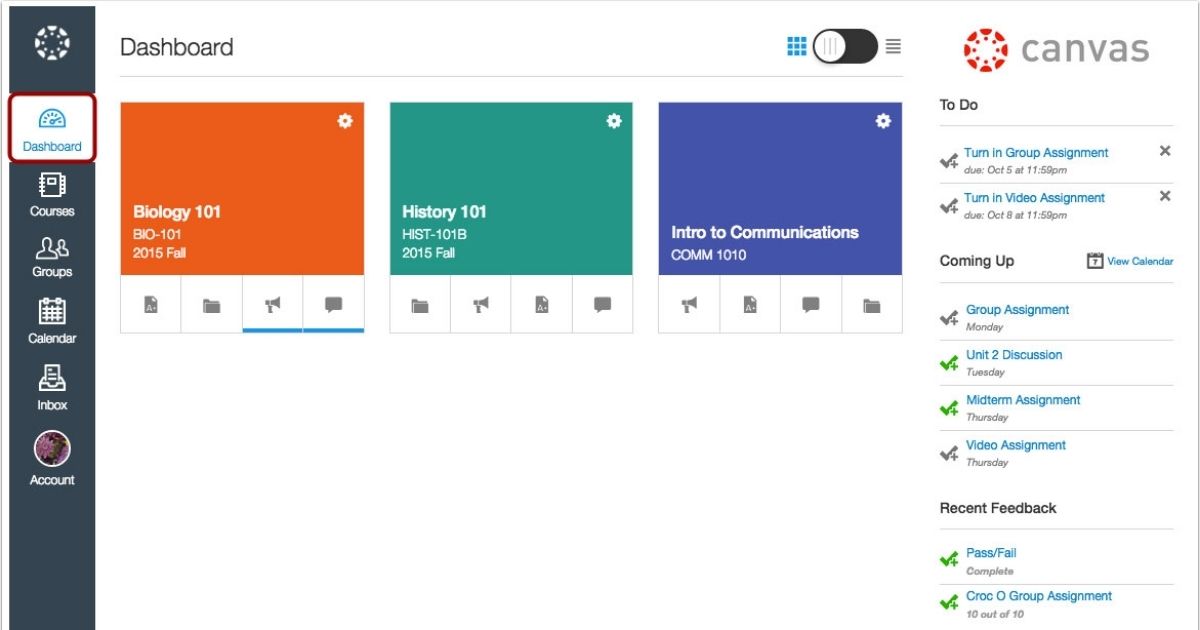Open Groups in the sidebar
The image size is (1200, 630).
coord(52,257)
